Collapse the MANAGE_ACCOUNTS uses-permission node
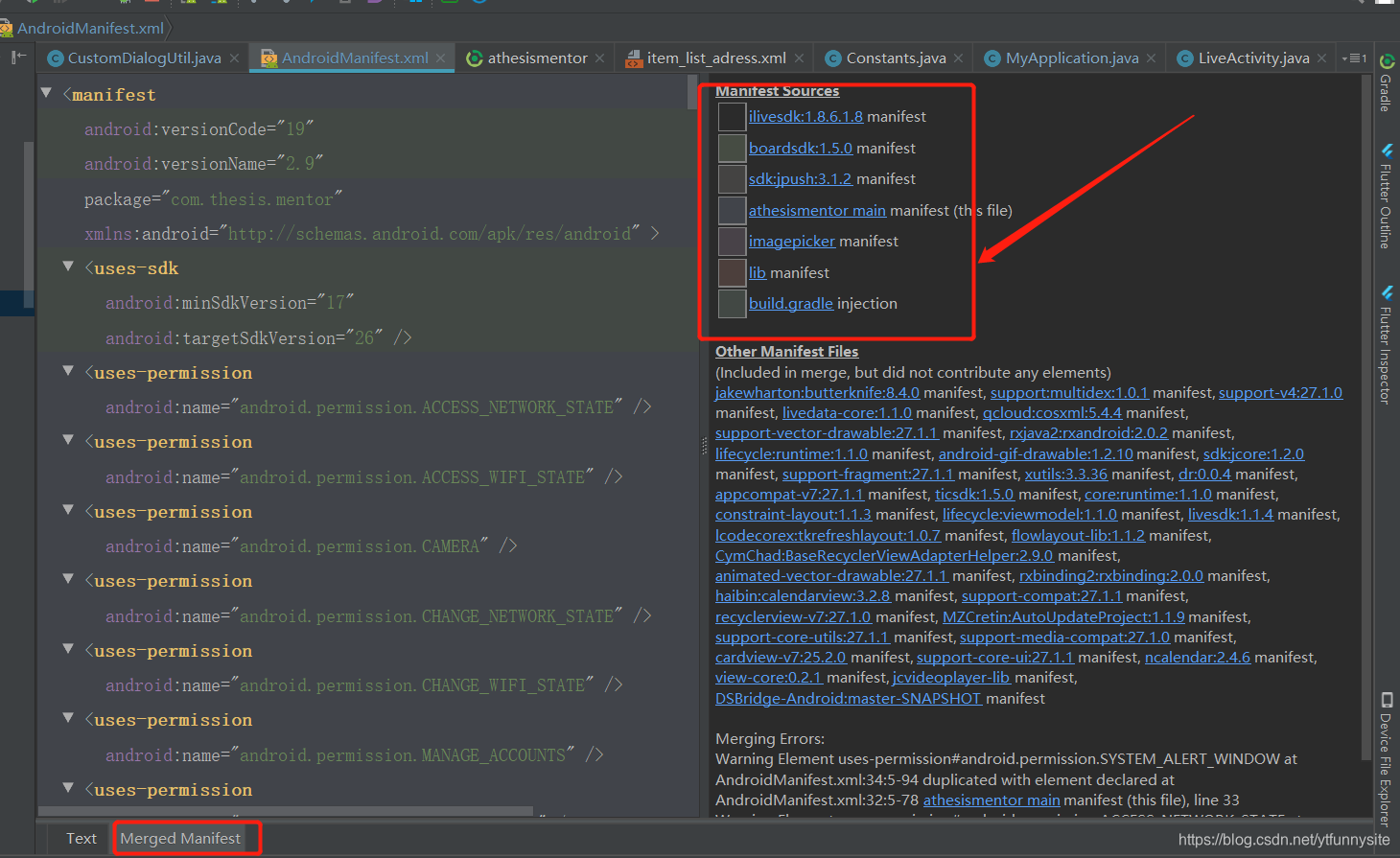Viewport: 1400px width, 858px height. pos(68,718)
